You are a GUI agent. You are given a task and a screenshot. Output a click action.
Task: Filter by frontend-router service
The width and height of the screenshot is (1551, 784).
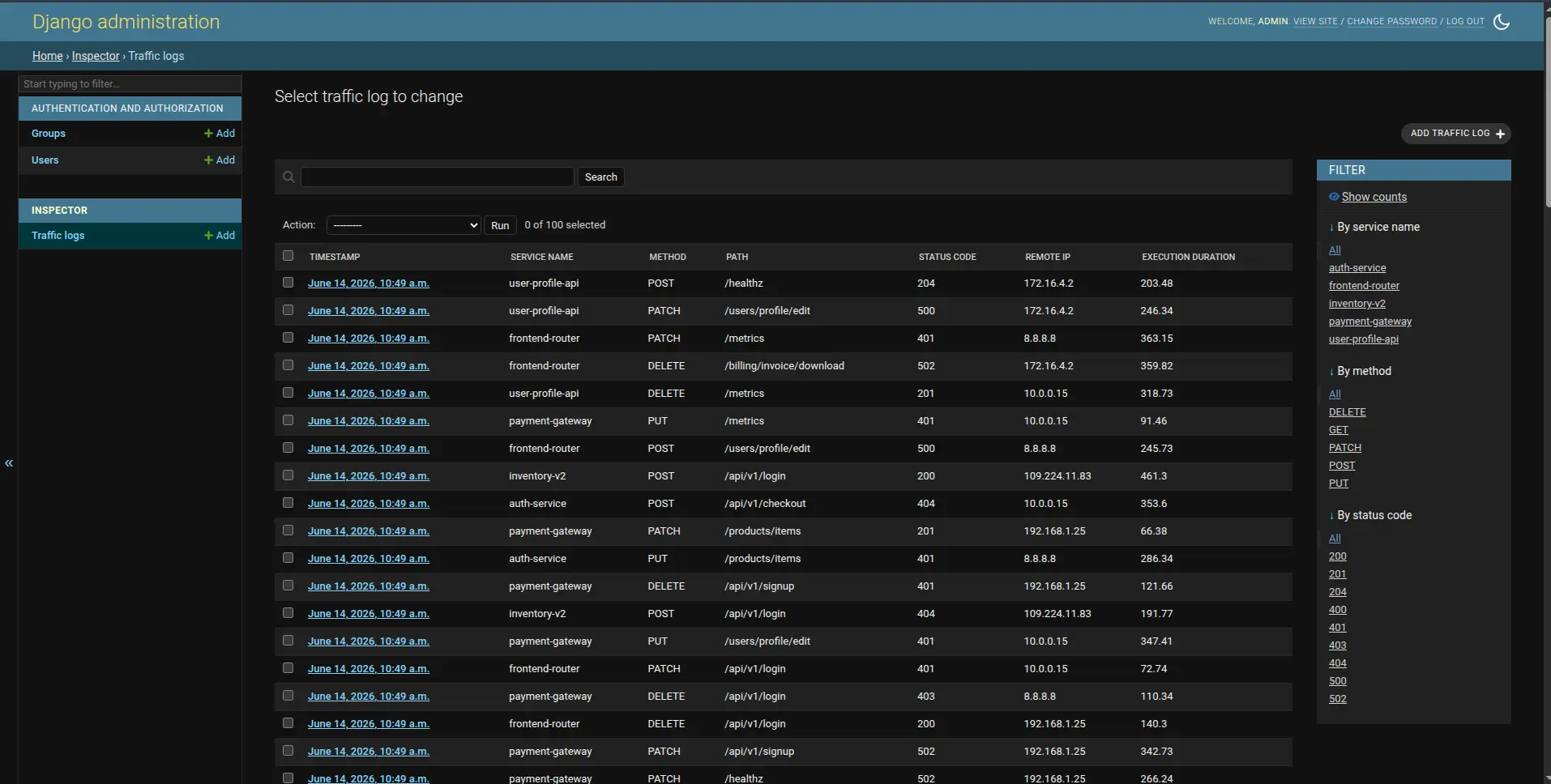1364,286
